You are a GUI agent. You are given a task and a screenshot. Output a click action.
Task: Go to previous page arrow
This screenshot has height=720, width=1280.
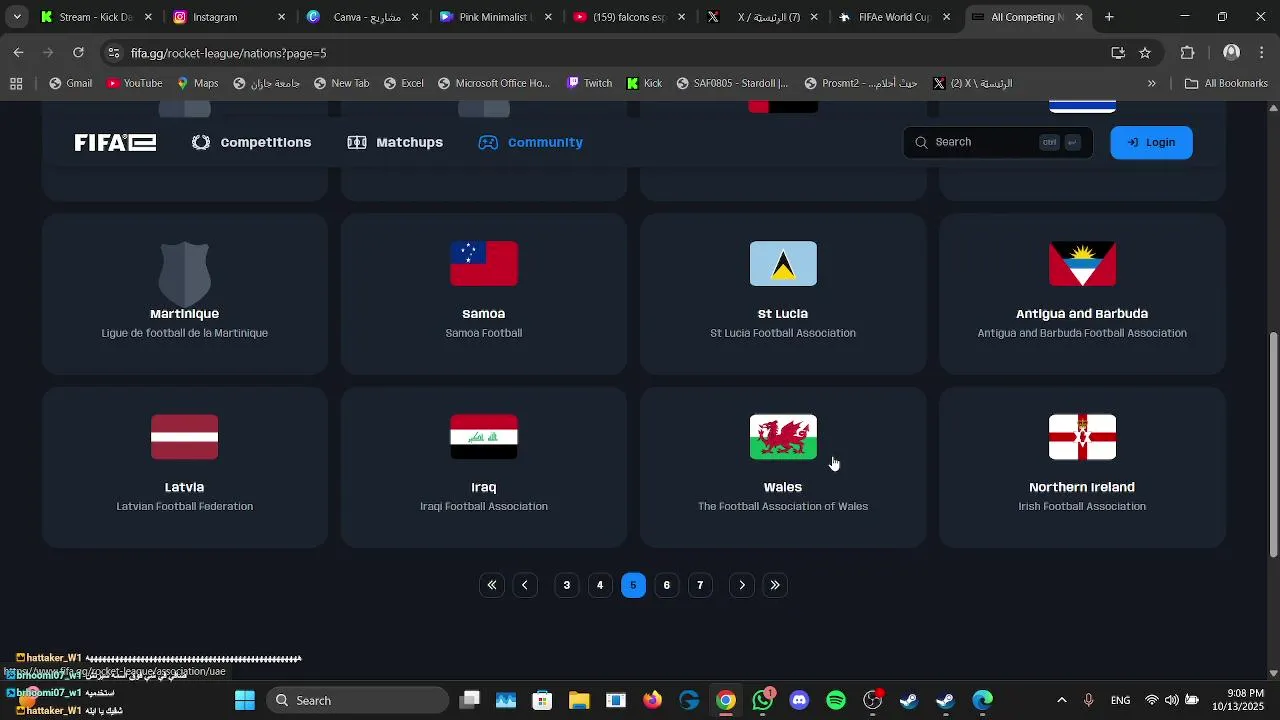pos(525,585)
